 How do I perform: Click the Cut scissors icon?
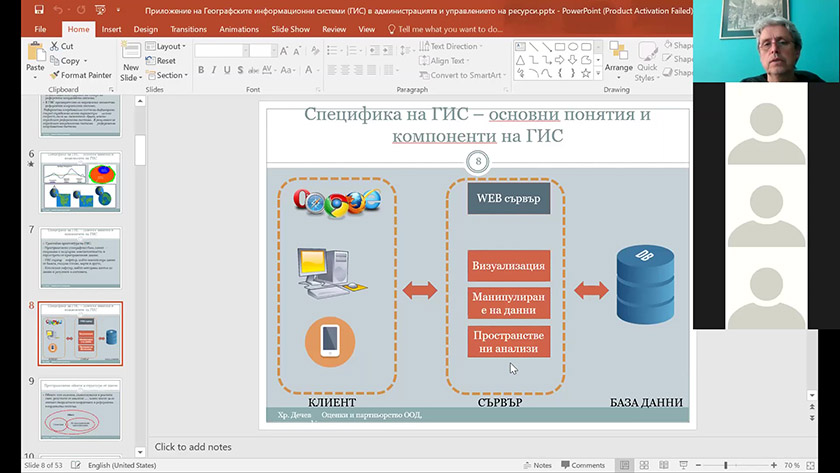(55, 46)
